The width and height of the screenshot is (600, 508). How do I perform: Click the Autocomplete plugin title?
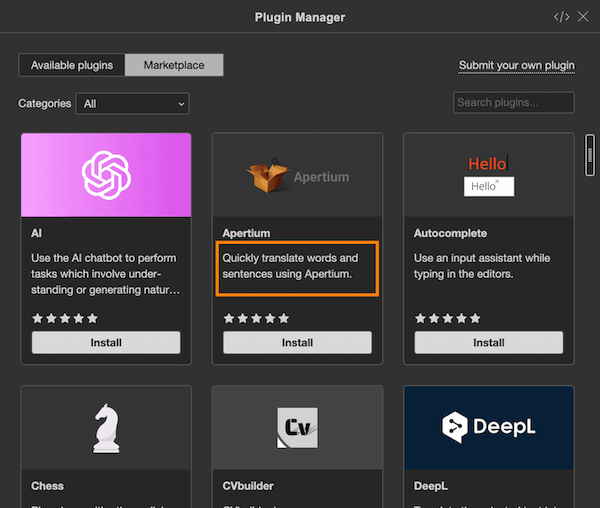tap(450, 233)
